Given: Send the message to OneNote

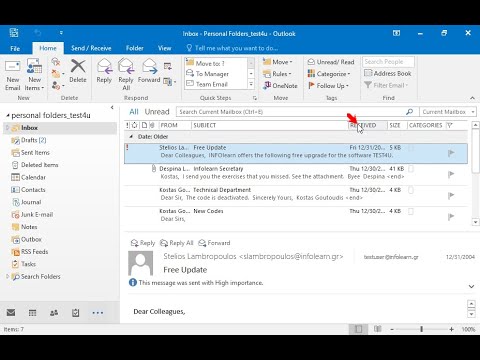Looking at the screenshot, I should tap(280, 85).
